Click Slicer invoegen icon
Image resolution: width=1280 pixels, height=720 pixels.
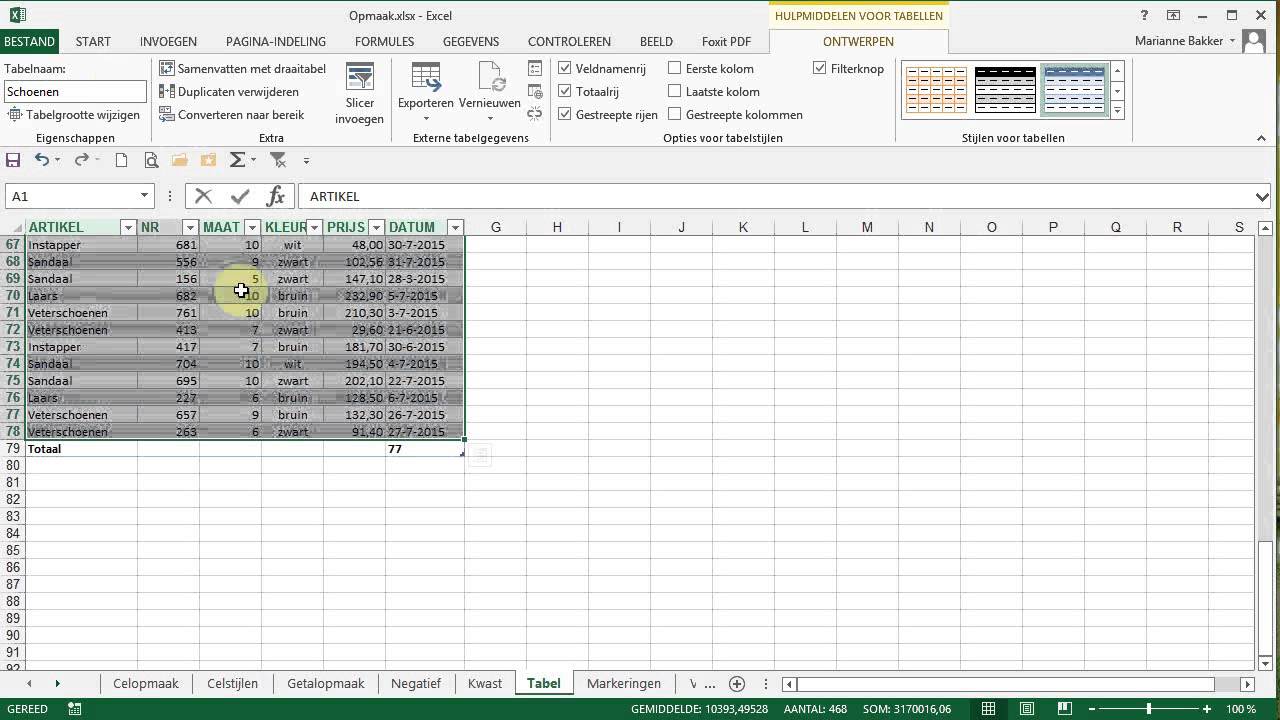pos(359,94)
